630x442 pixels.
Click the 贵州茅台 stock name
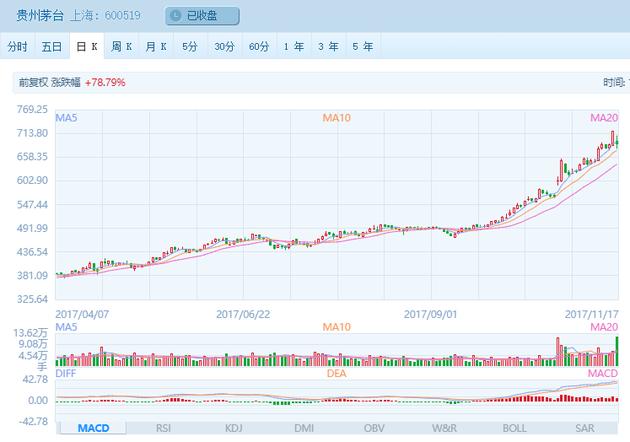tap(40, 16)
